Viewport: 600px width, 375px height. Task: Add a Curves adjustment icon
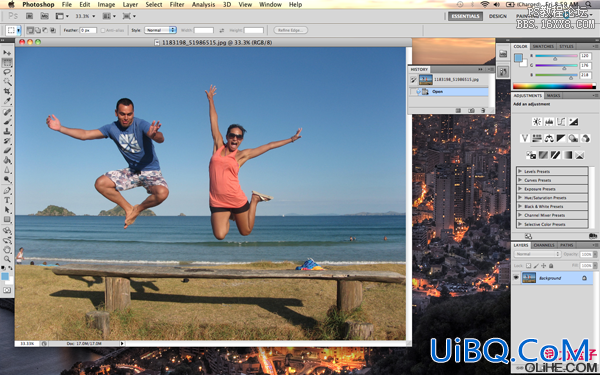point(561,122)
